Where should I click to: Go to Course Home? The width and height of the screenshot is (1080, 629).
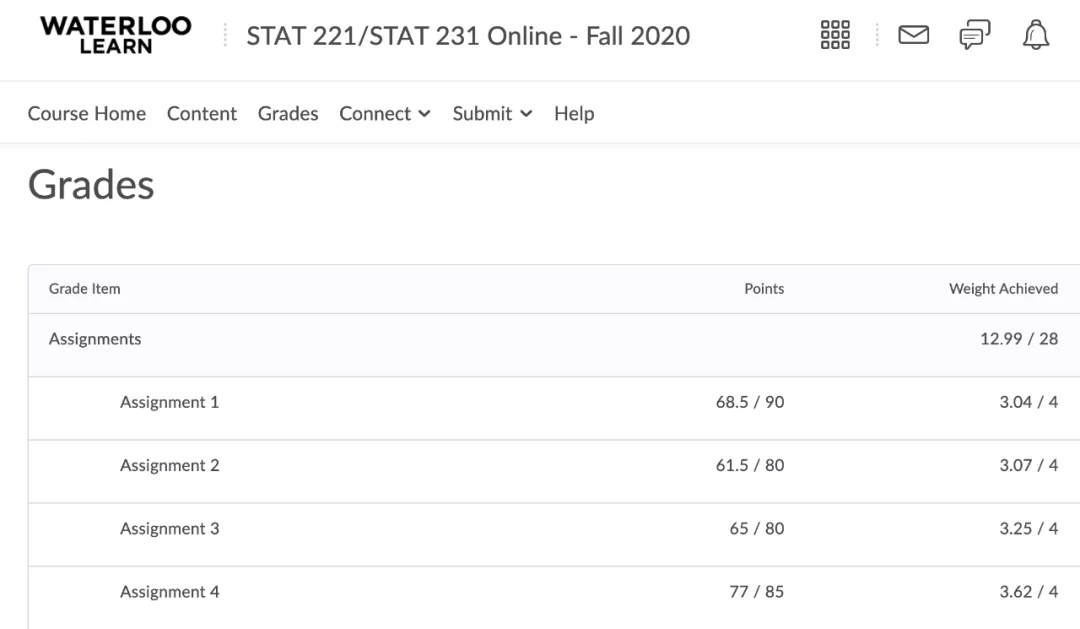pyautogui.click(x=87, y=114)
